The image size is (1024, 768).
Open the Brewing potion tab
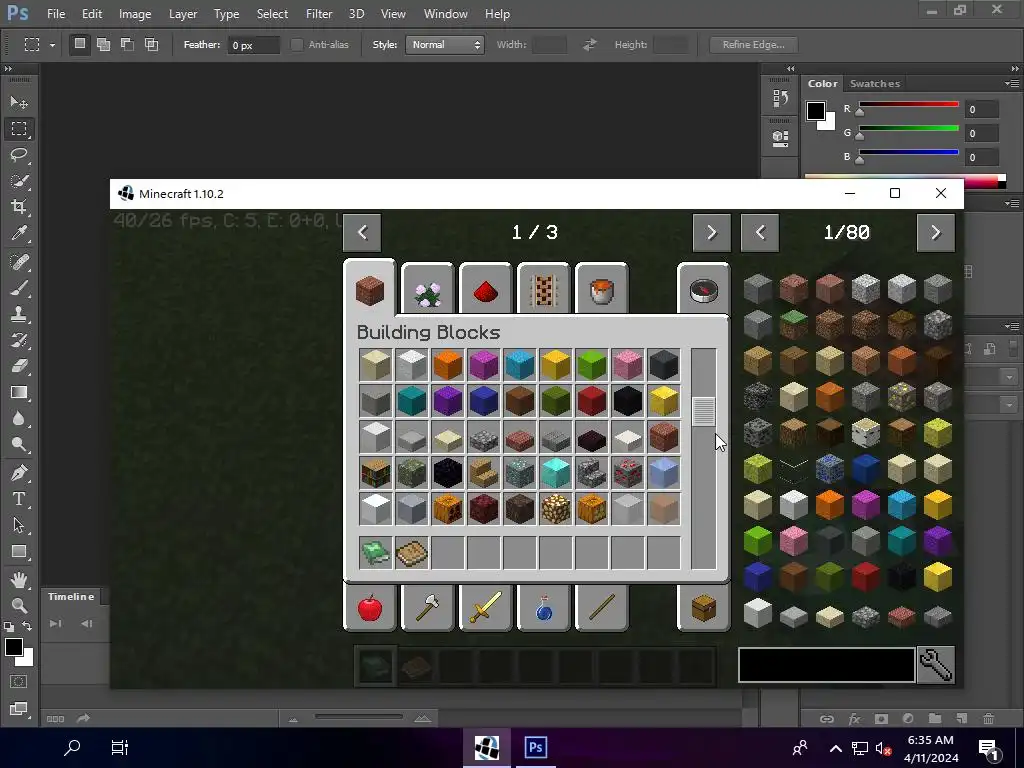click(x=543, y=607)
